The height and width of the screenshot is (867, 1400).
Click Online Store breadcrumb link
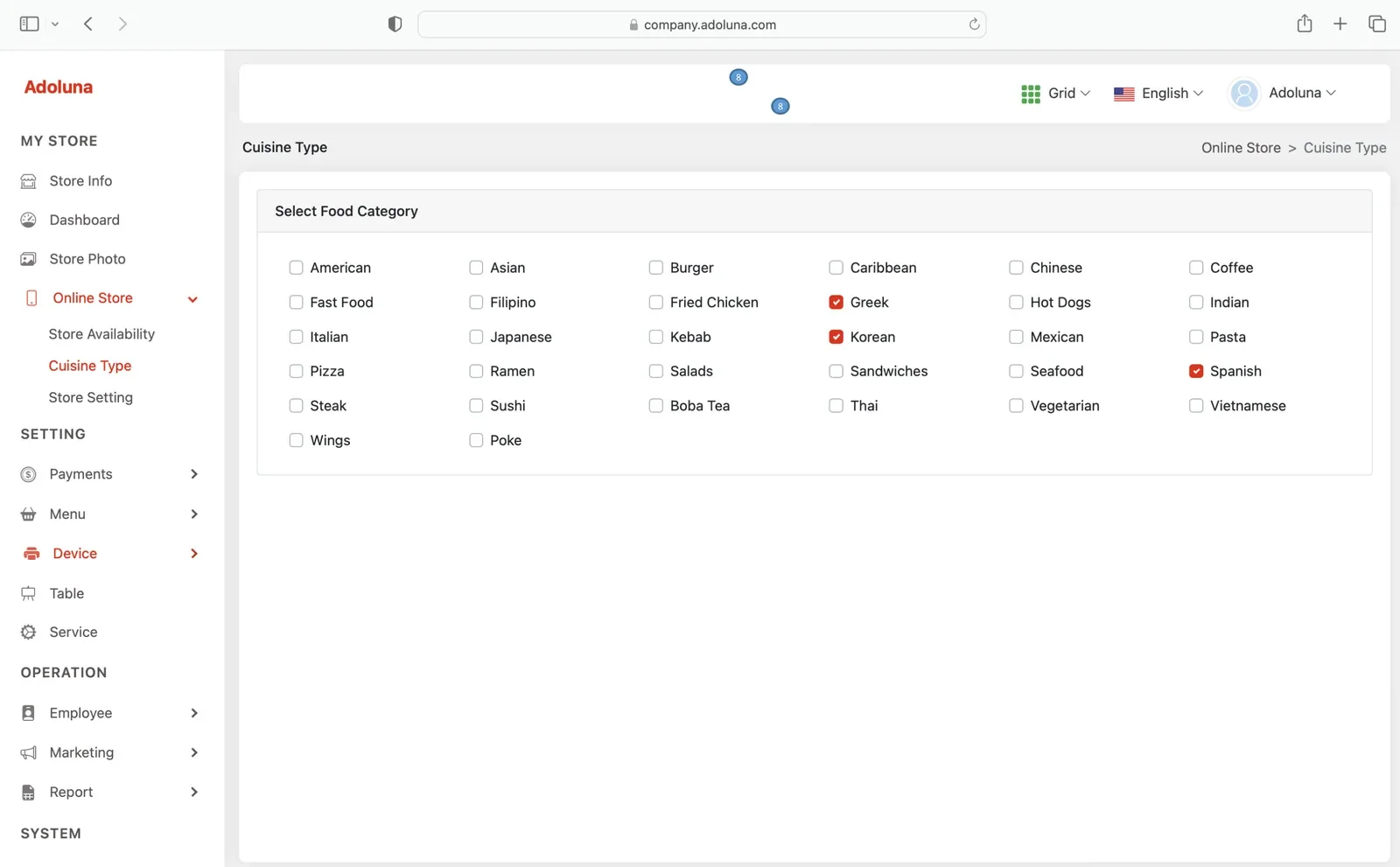(x=1241, y=148)
